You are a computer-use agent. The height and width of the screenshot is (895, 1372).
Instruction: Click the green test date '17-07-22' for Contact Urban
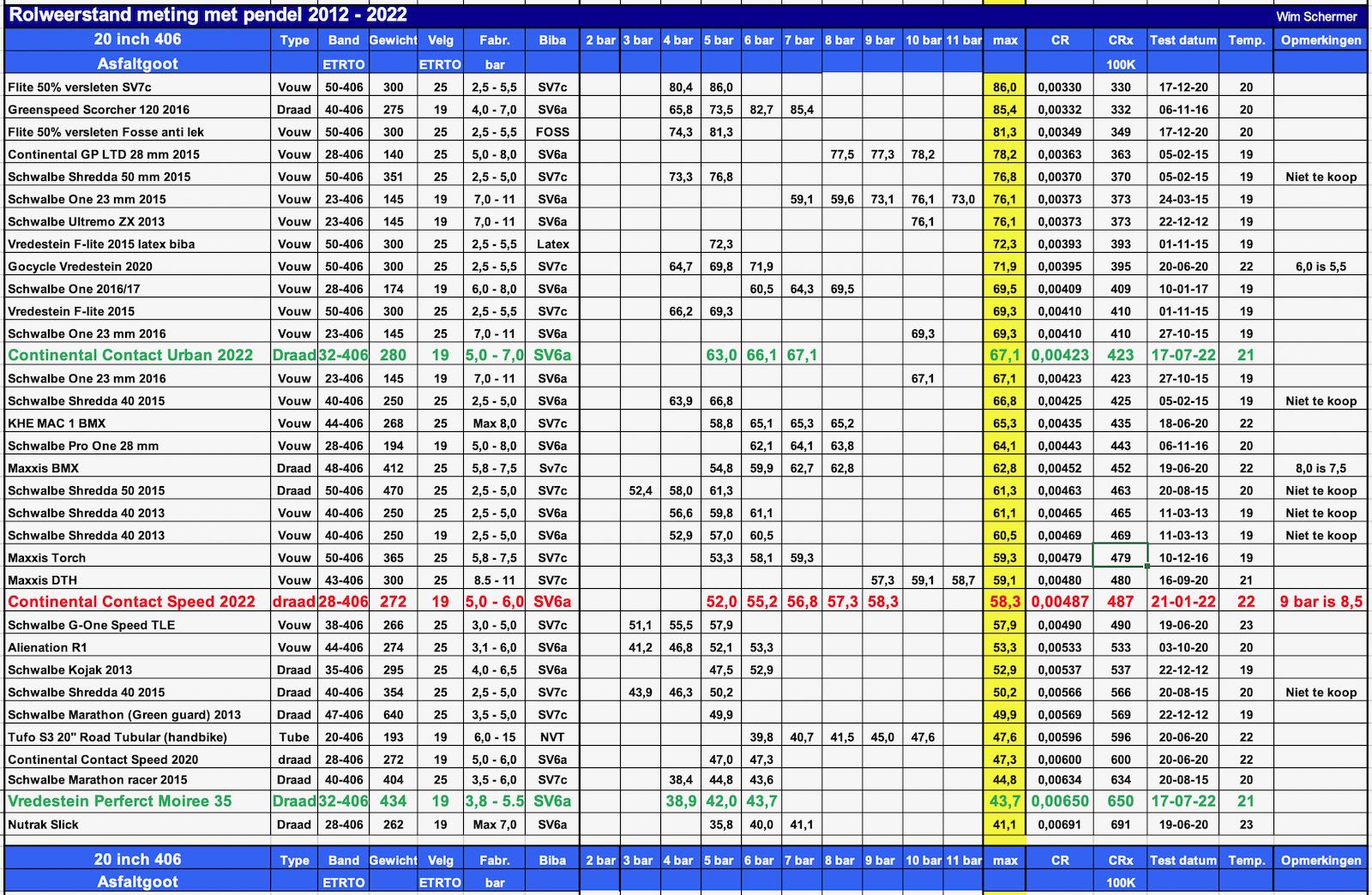pos(1183,355)
